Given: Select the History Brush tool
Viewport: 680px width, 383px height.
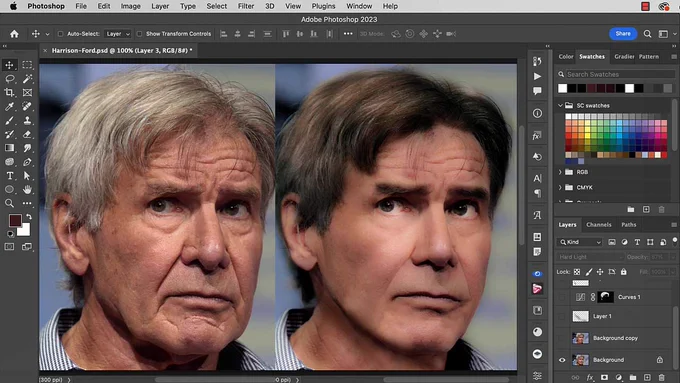Looking at the screenshot, I should tap(9, 134).
